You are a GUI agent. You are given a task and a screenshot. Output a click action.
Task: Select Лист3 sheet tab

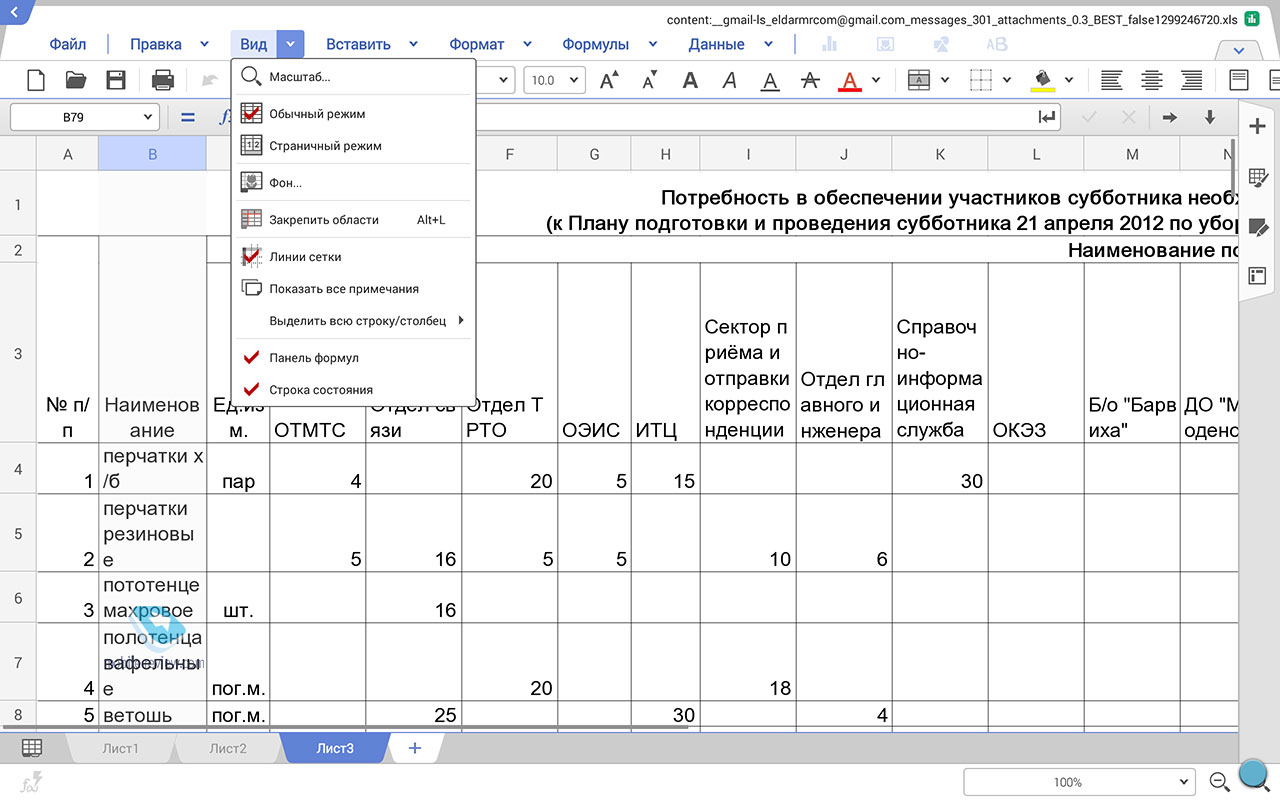(x=335, y=748)
